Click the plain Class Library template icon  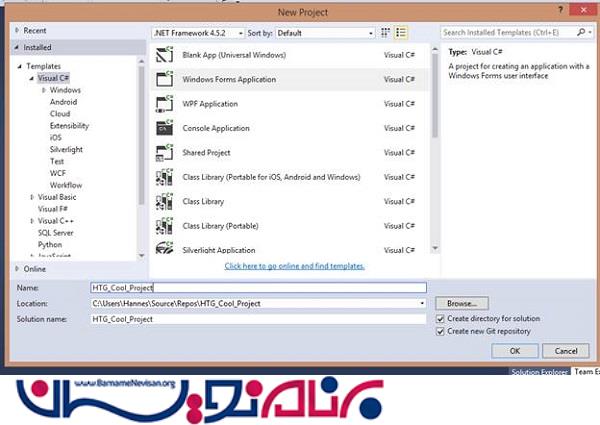click(x=165, y=202)
